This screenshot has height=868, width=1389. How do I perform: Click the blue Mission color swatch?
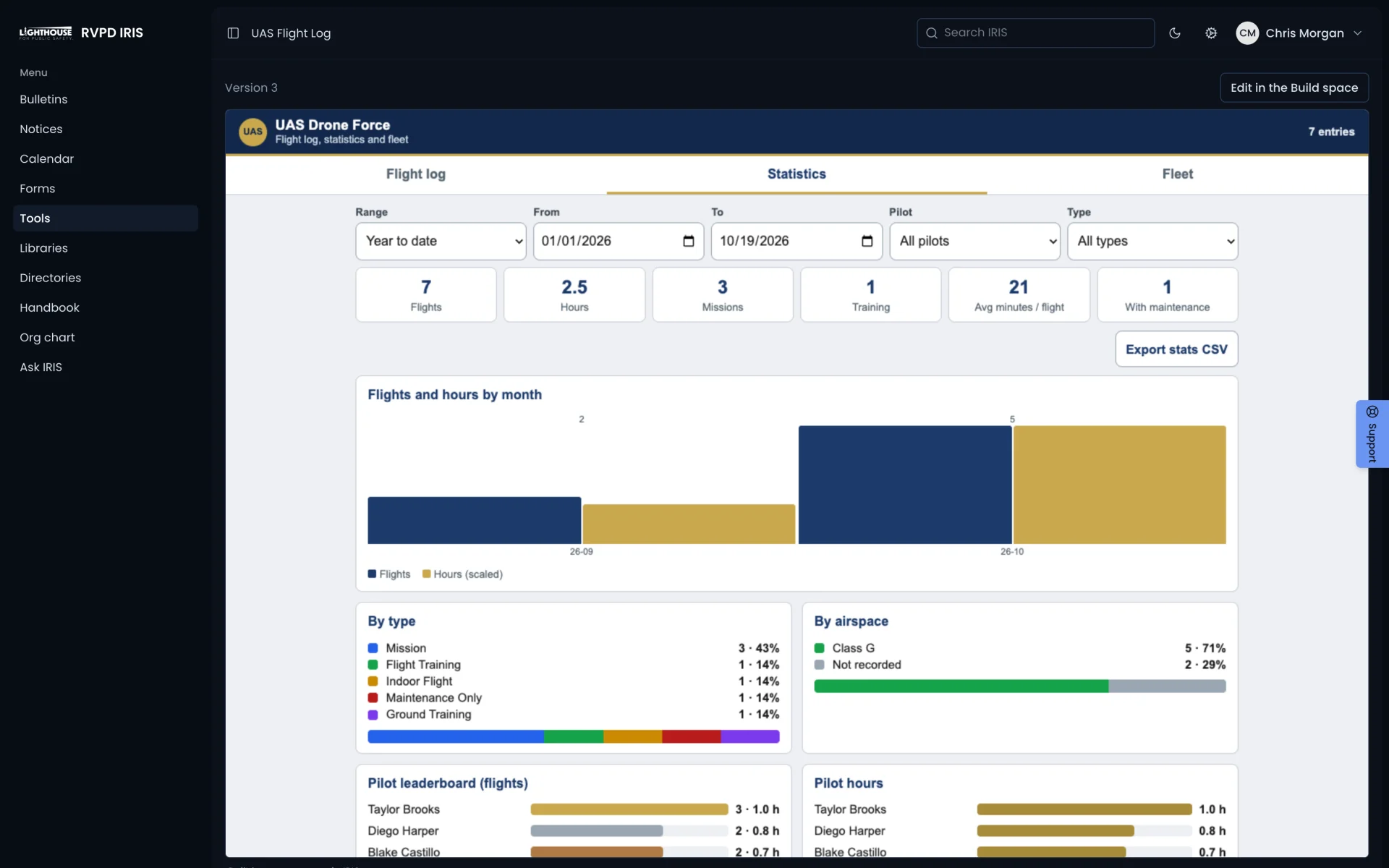[373, 648]
